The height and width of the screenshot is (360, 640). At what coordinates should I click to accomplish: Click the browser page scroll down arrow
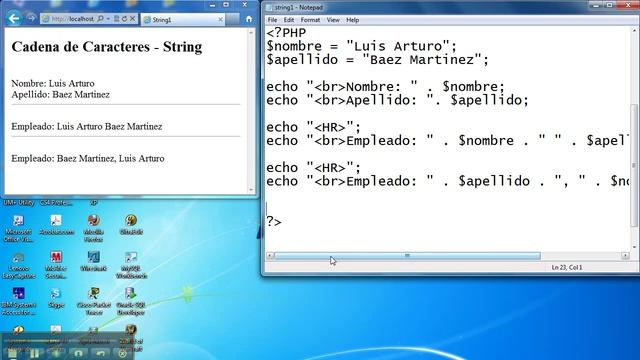pyautogui.click(x=251, y=190)
